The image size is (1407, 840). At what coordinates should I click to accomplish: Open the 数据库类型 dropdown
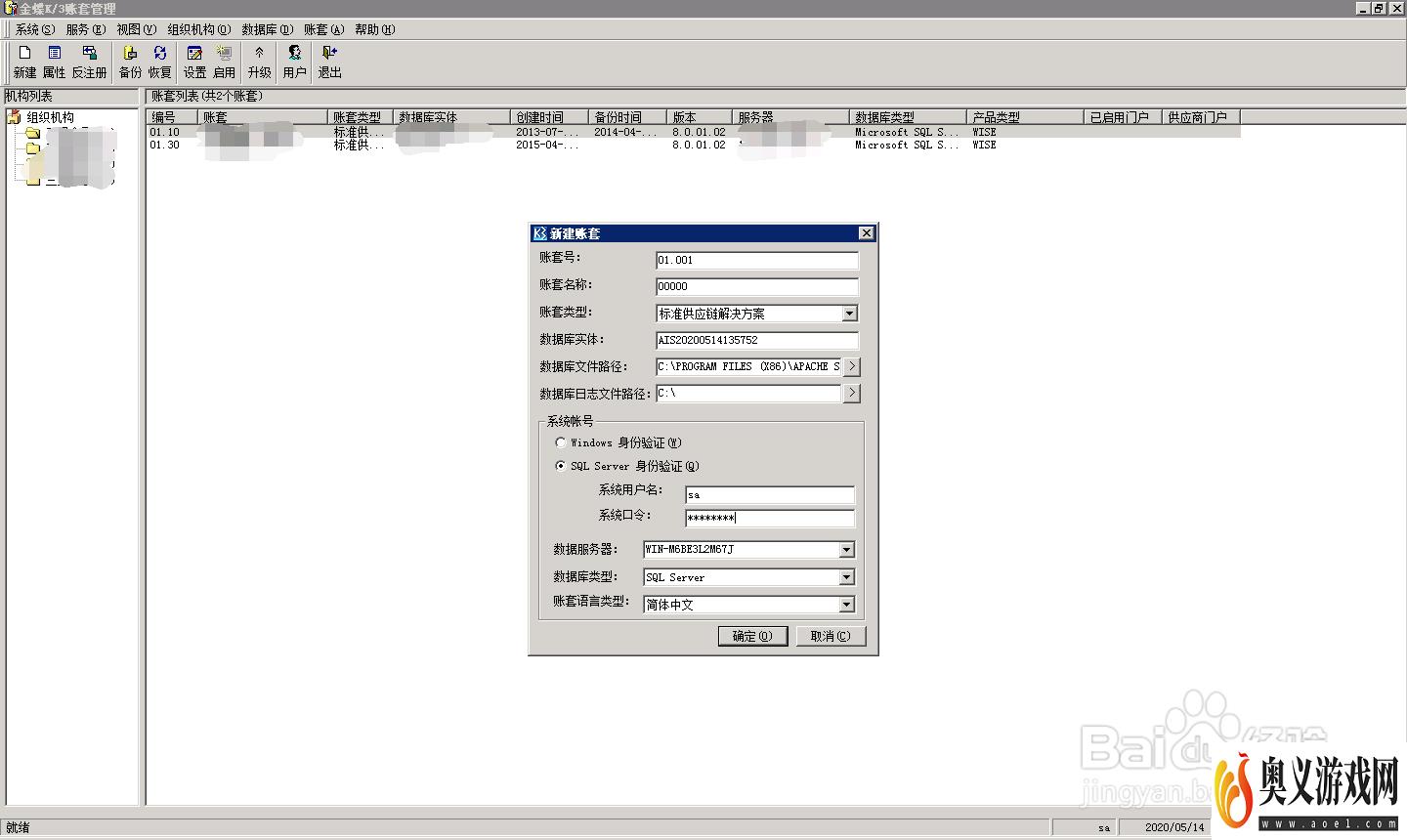pyautogui.click(x=847, y=577)
